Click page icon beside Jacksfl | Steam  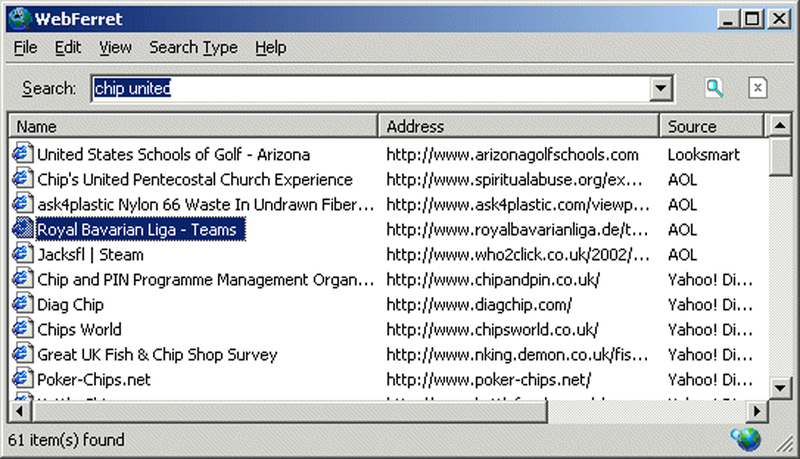(x=22, y=254)
